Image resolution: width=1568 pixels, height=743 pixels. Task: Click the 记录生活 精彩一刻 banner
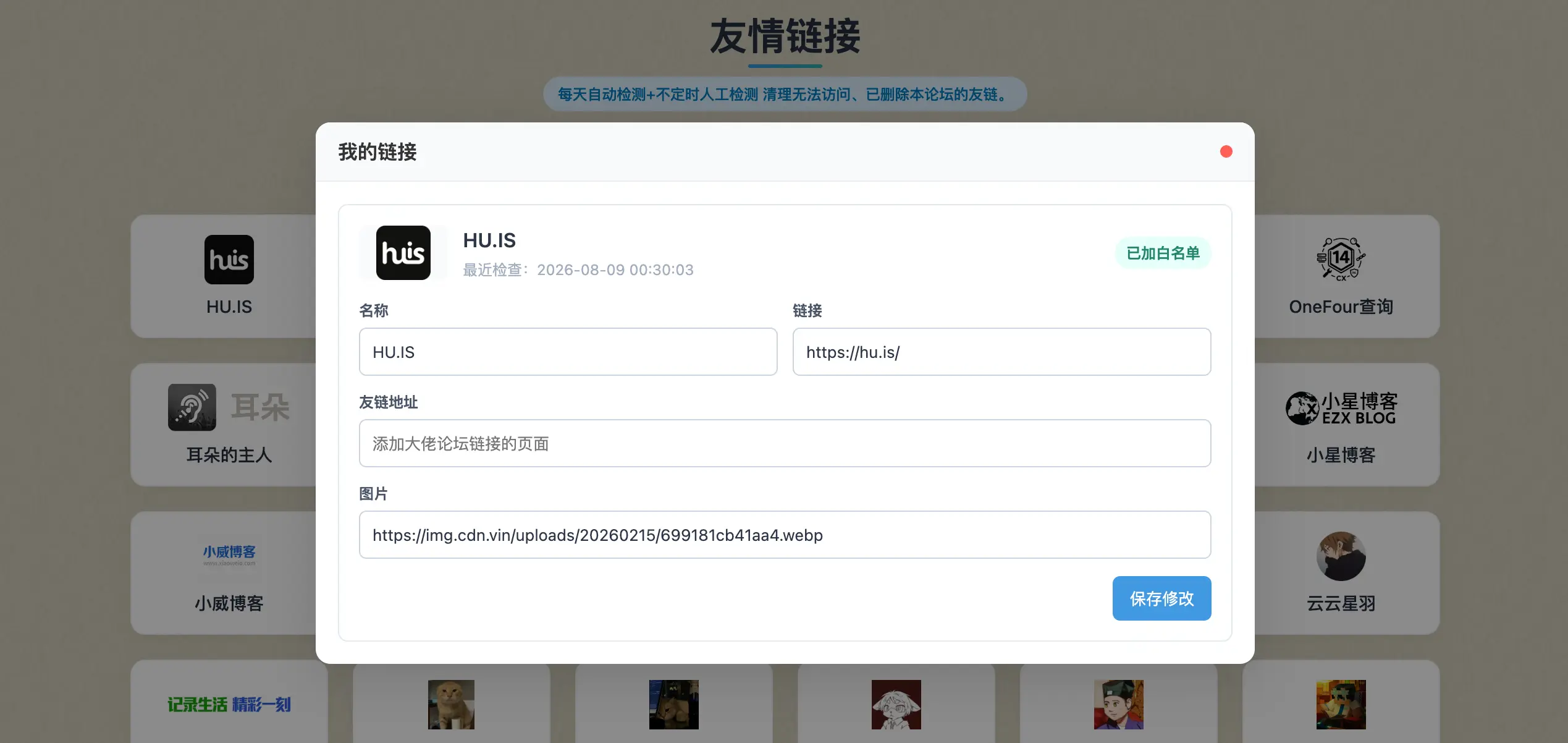[229, 705]
